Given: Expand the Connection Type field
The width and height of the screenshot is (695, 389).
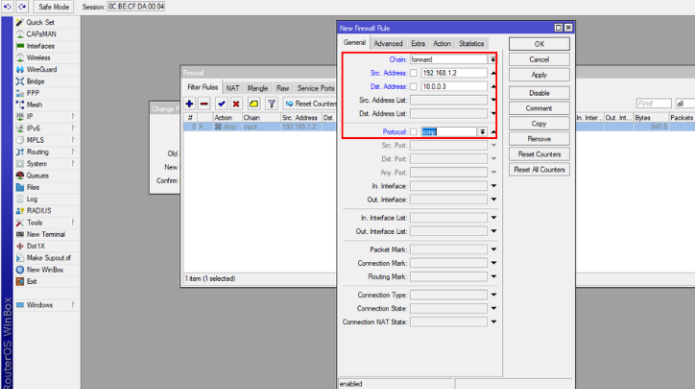Looking at the screenshot, I should pos(493,295).
